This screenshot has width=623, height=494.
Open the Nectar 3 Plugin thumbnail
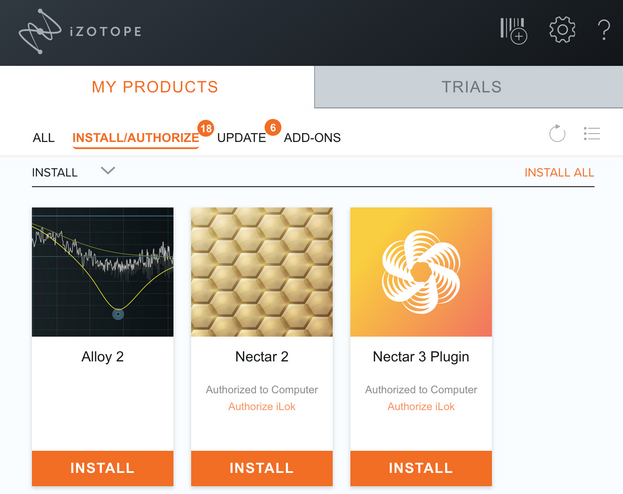tap(421, 272)
